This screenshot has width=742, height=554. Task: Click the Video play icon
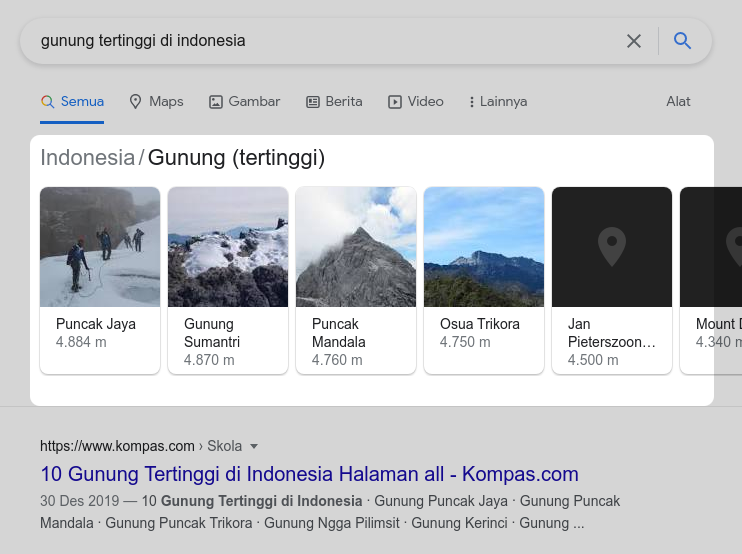395,101
